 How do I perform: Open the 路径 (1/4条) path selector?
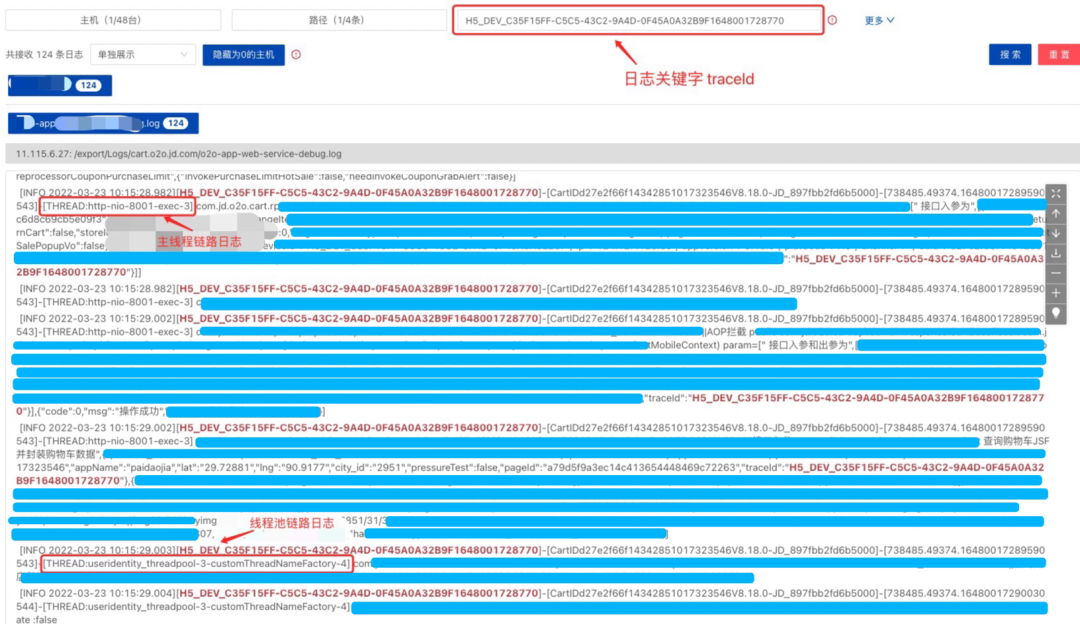click(338, 21)
